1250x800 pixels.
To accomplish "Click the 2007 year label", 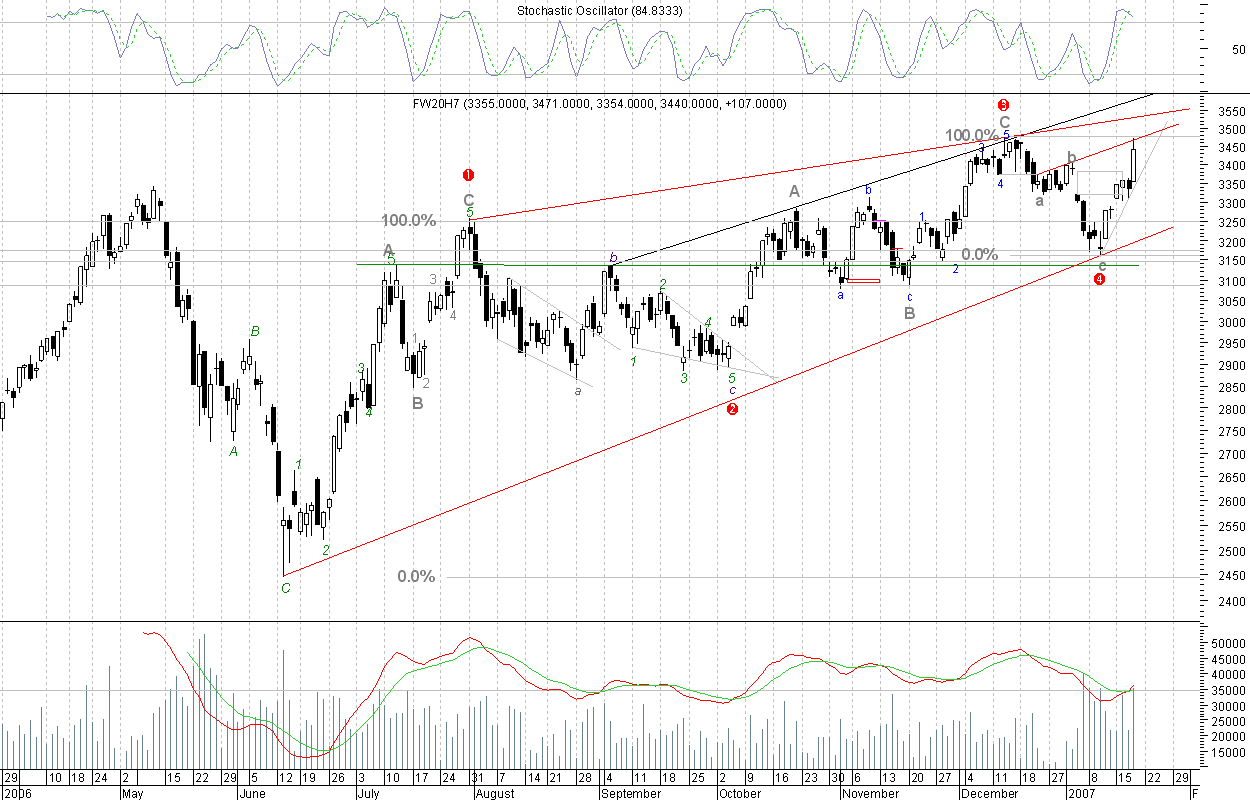I will (1081, 794).
